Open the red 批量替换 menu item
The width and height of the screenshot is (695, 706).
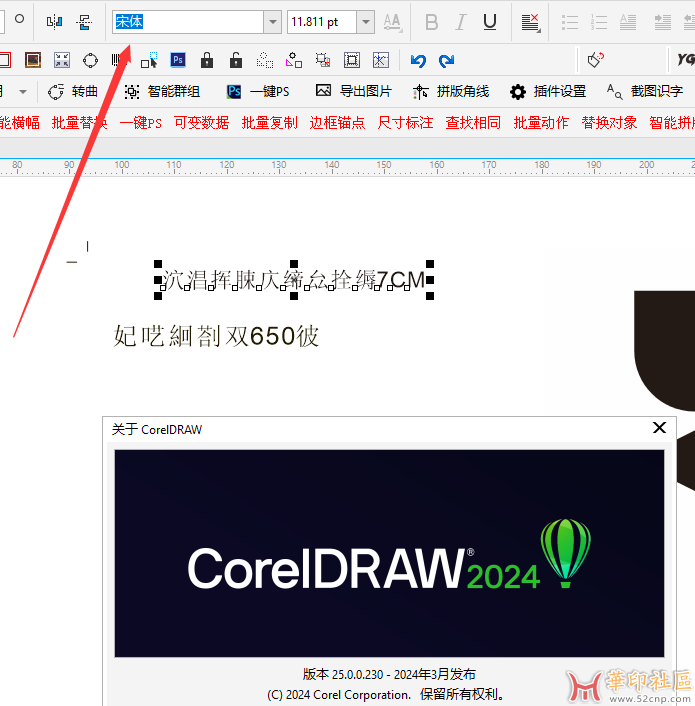coord(79,122)
